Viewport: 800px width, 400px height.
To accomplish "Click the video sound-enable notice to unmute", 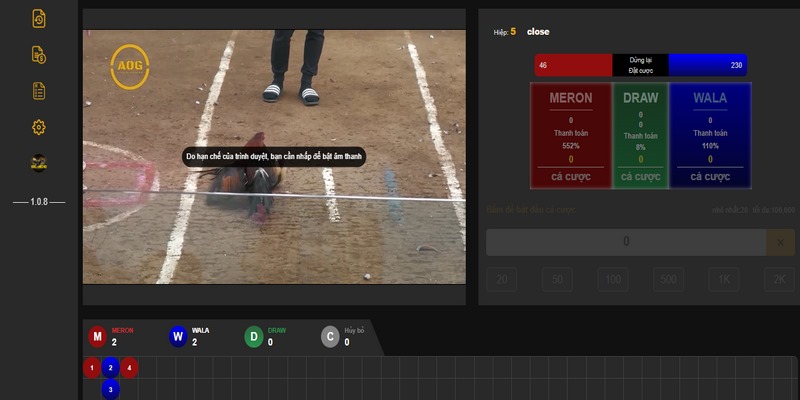I will point(274,157).
